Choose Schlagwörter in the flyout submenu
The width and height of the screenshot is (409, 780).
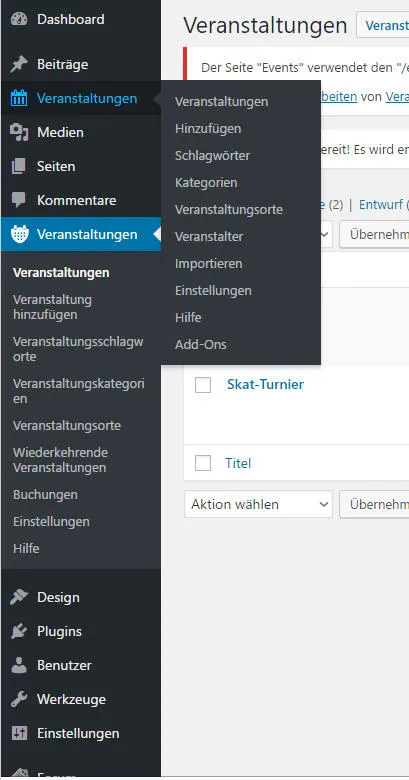(x=212, y=156)
